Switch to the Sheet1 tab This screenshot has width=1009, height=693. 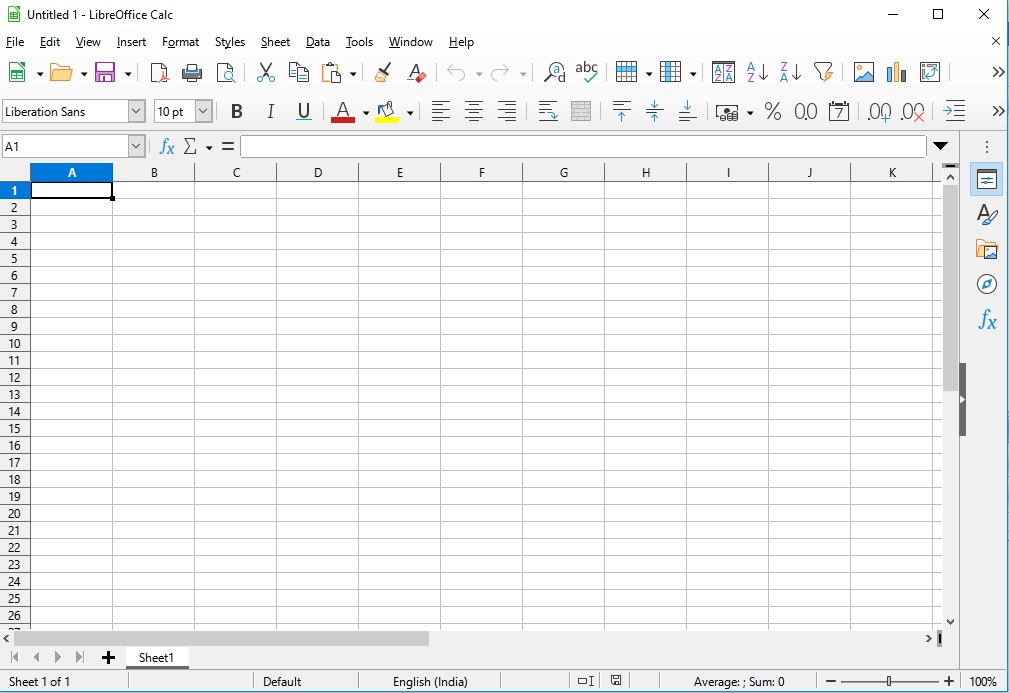coord(157,657)
